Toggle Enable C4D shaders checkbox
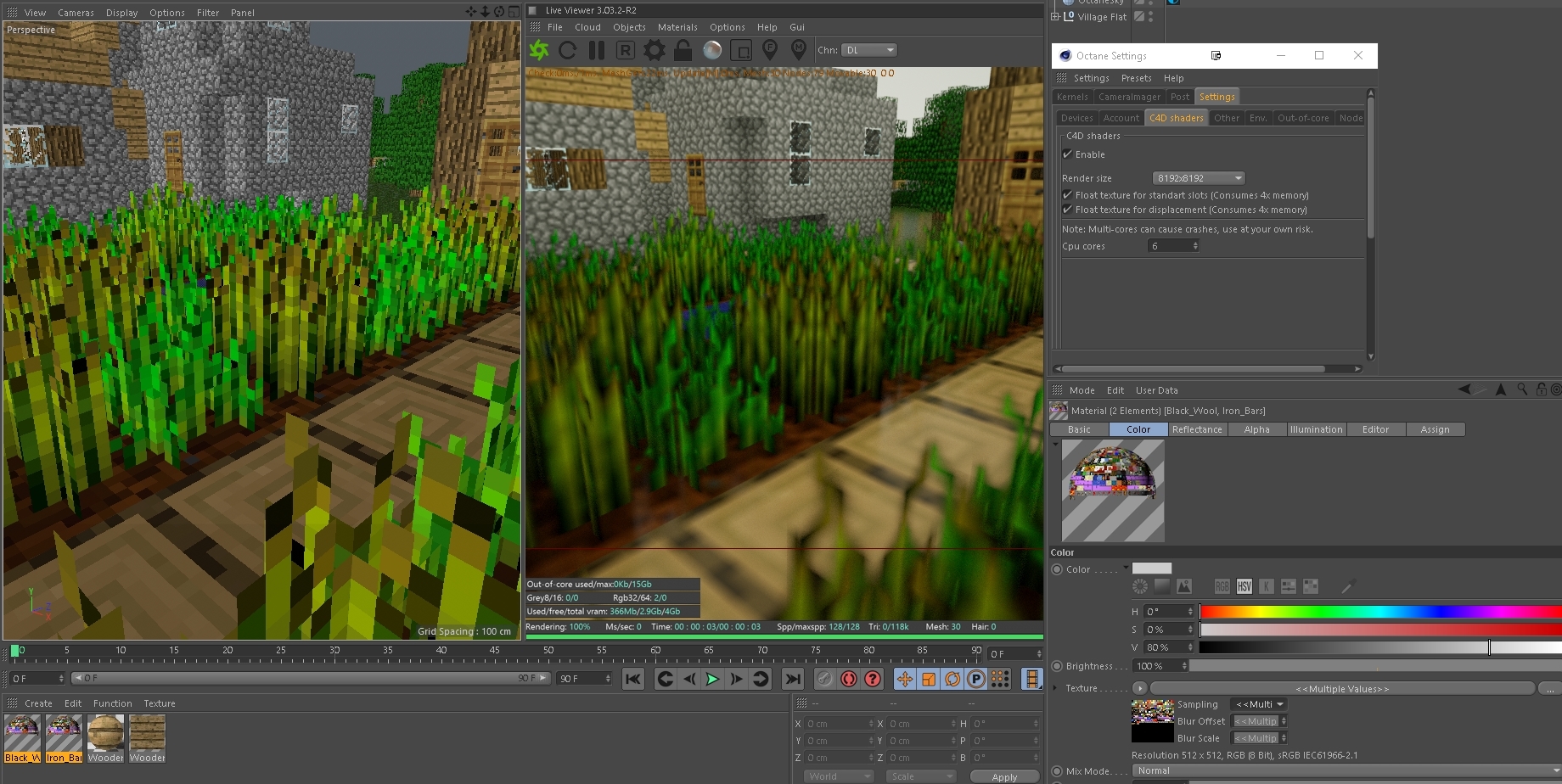Screen dimensions: 1562x784 (x=1068, y=154)
